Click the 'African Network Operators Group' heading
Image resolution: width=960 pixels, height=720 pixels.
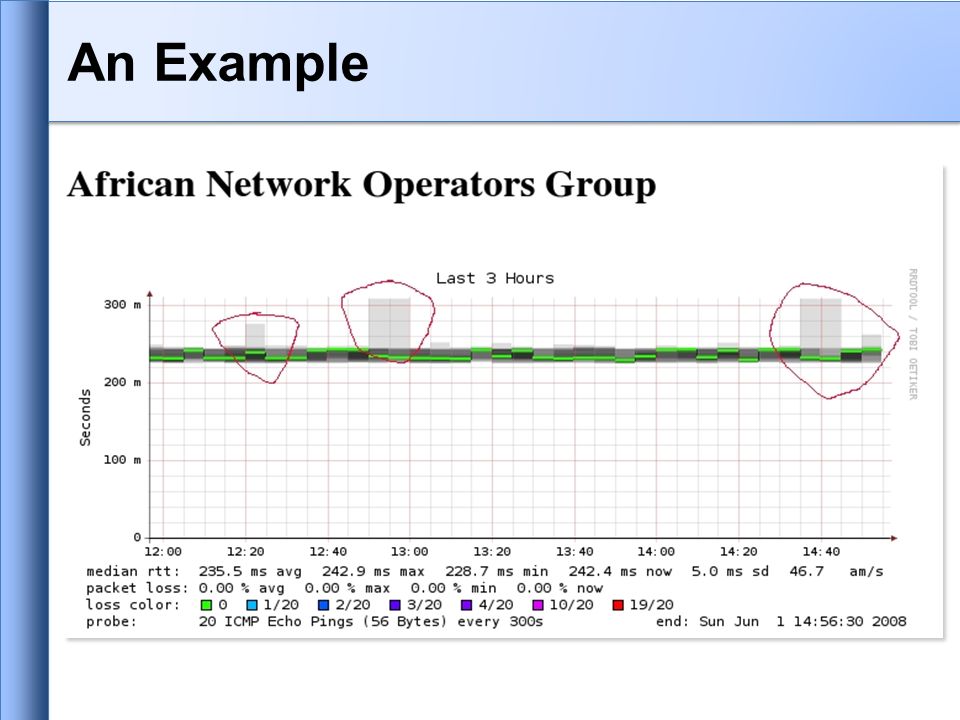pyautogui.click(x=362, y=184)
